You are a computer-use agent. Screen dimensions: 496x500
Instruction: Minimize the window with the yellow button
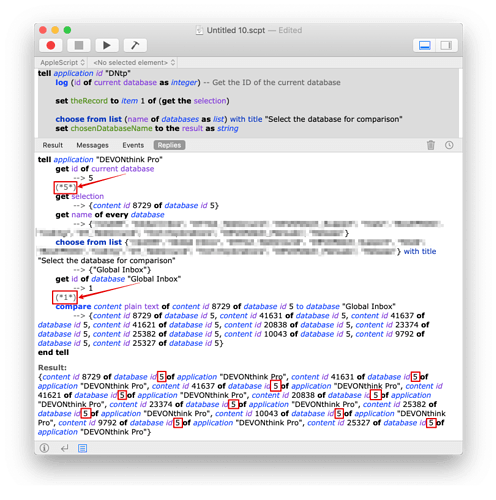[x=55, y=30]
